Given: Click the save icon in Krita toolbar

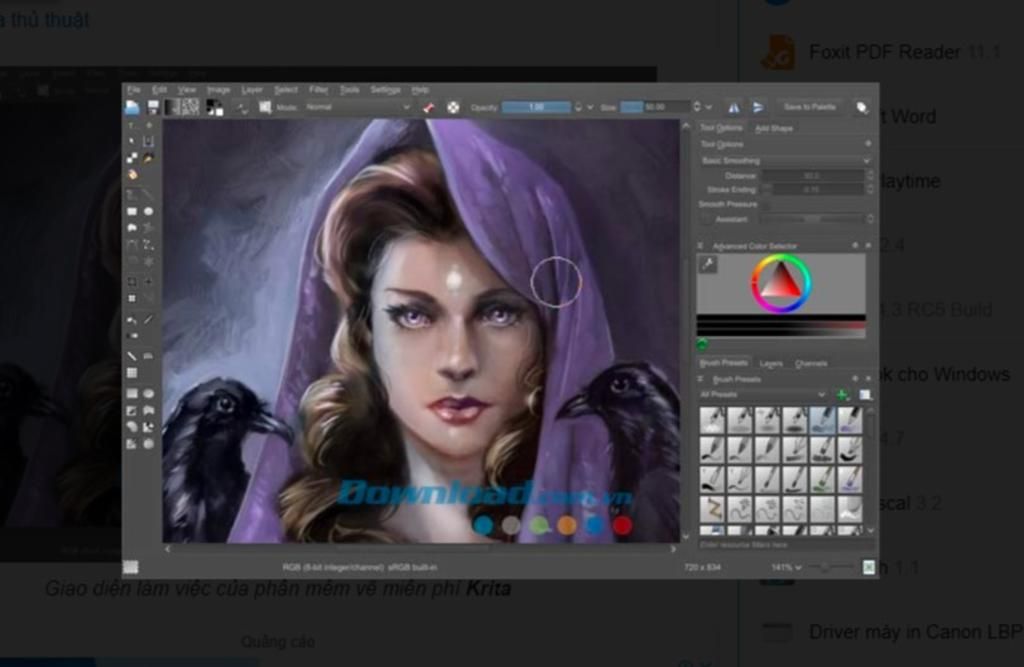Looking at the screenshot, I should (153, 107).
